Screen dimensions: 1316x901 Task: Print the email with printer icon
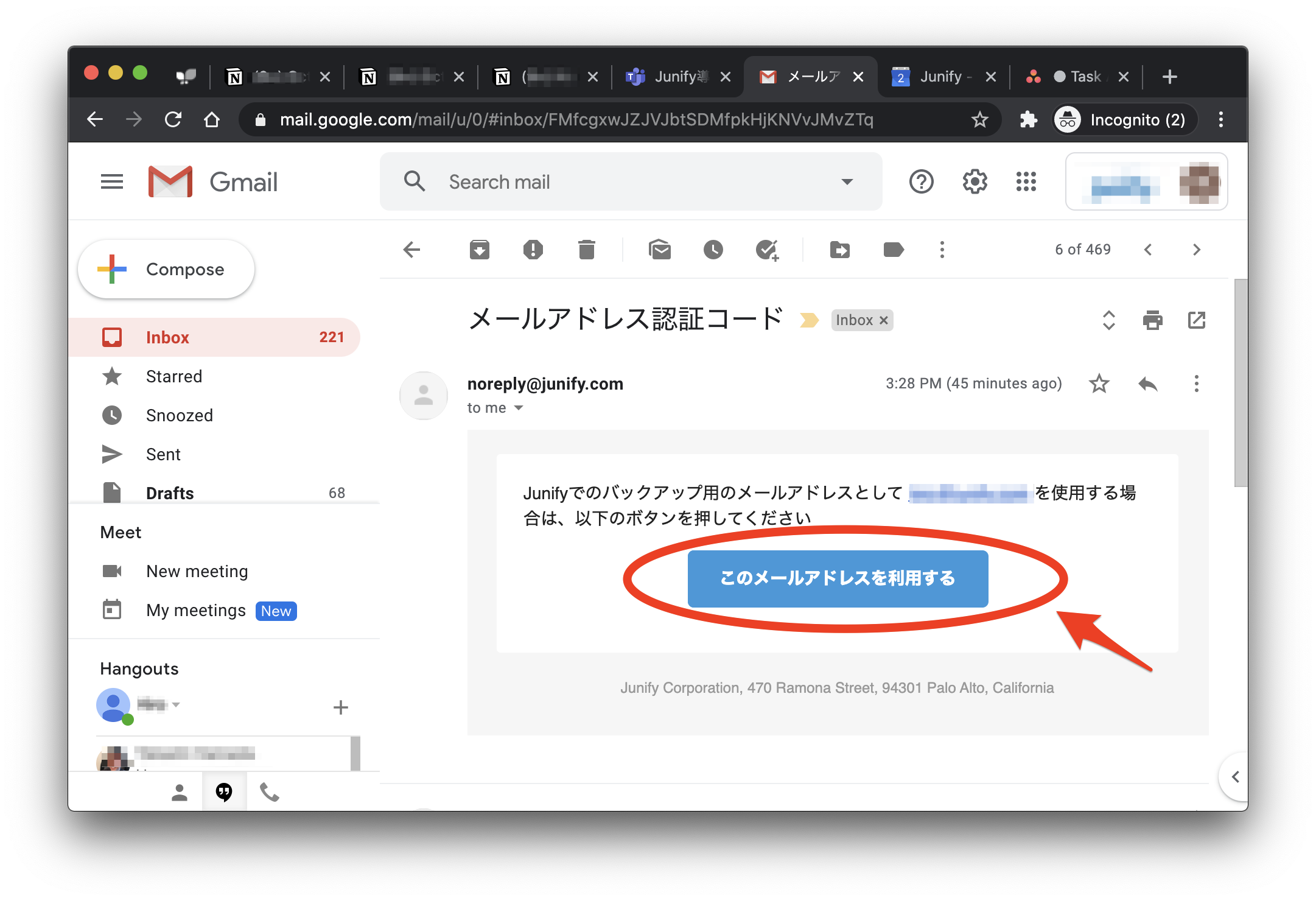click(1152, 320)
